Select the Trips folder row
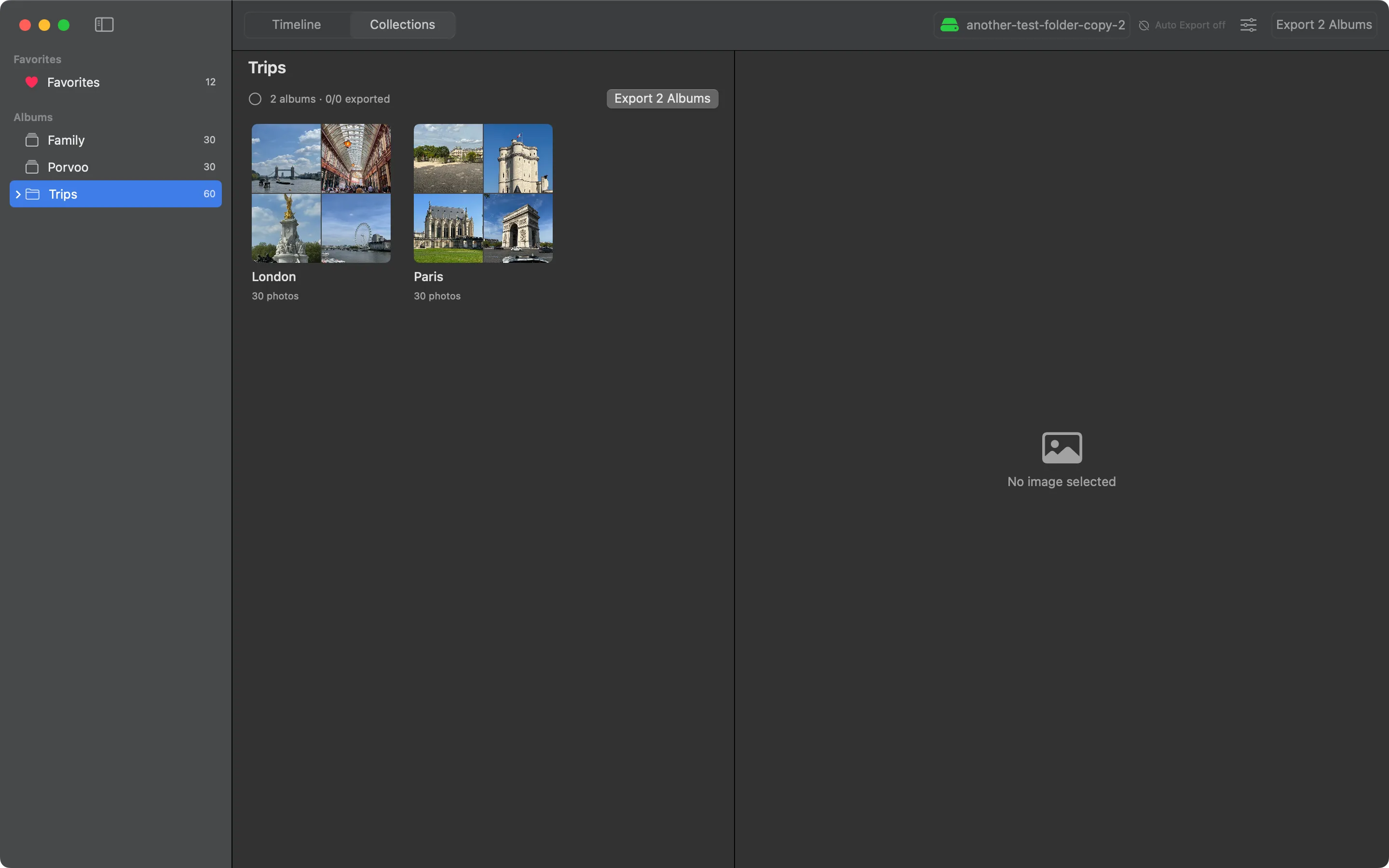The image size is (1389, 868). coord(115,194)
